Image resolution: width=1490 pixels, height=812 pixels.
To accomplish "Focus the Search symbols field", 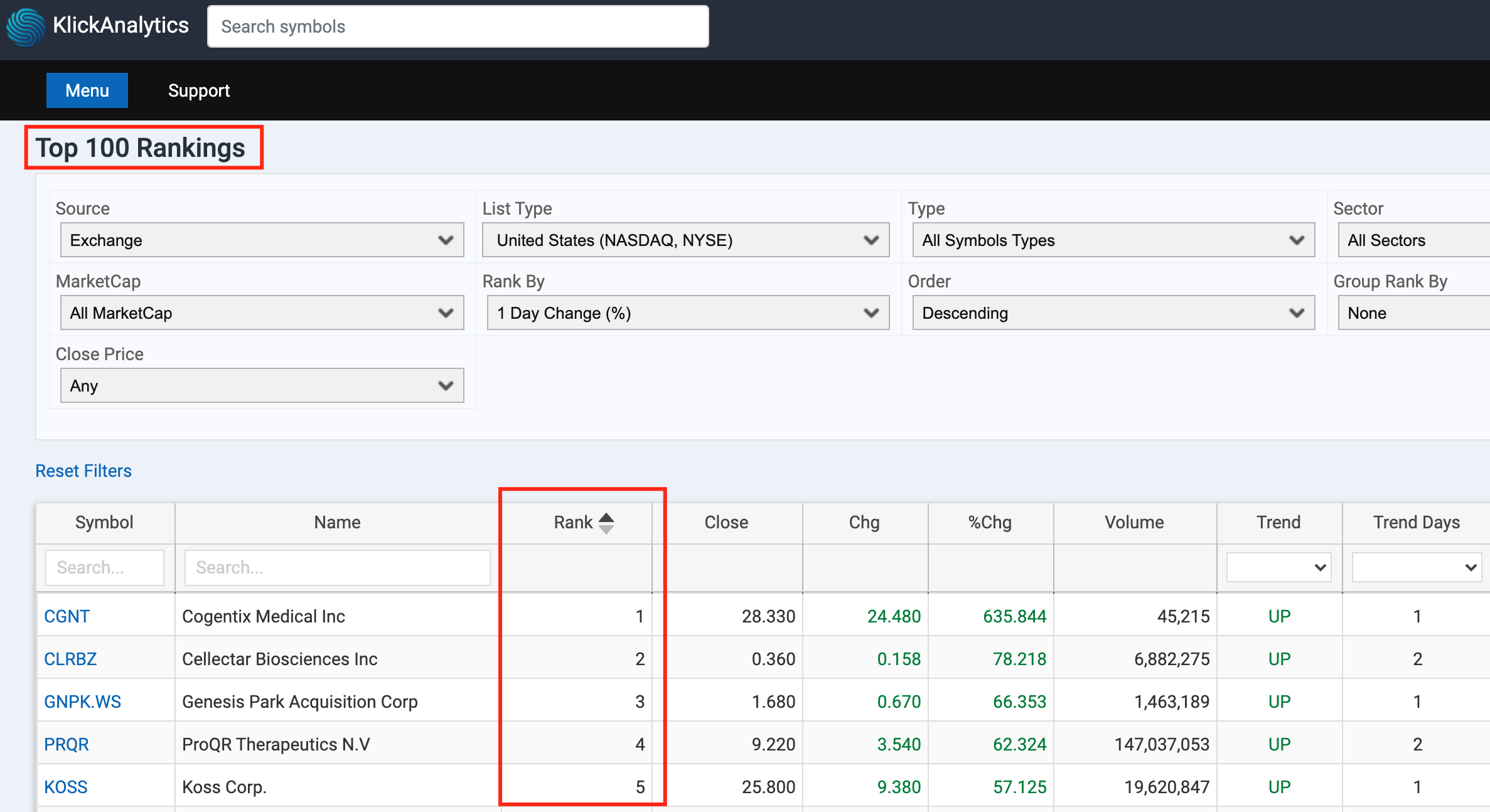I will pos(458,26).
